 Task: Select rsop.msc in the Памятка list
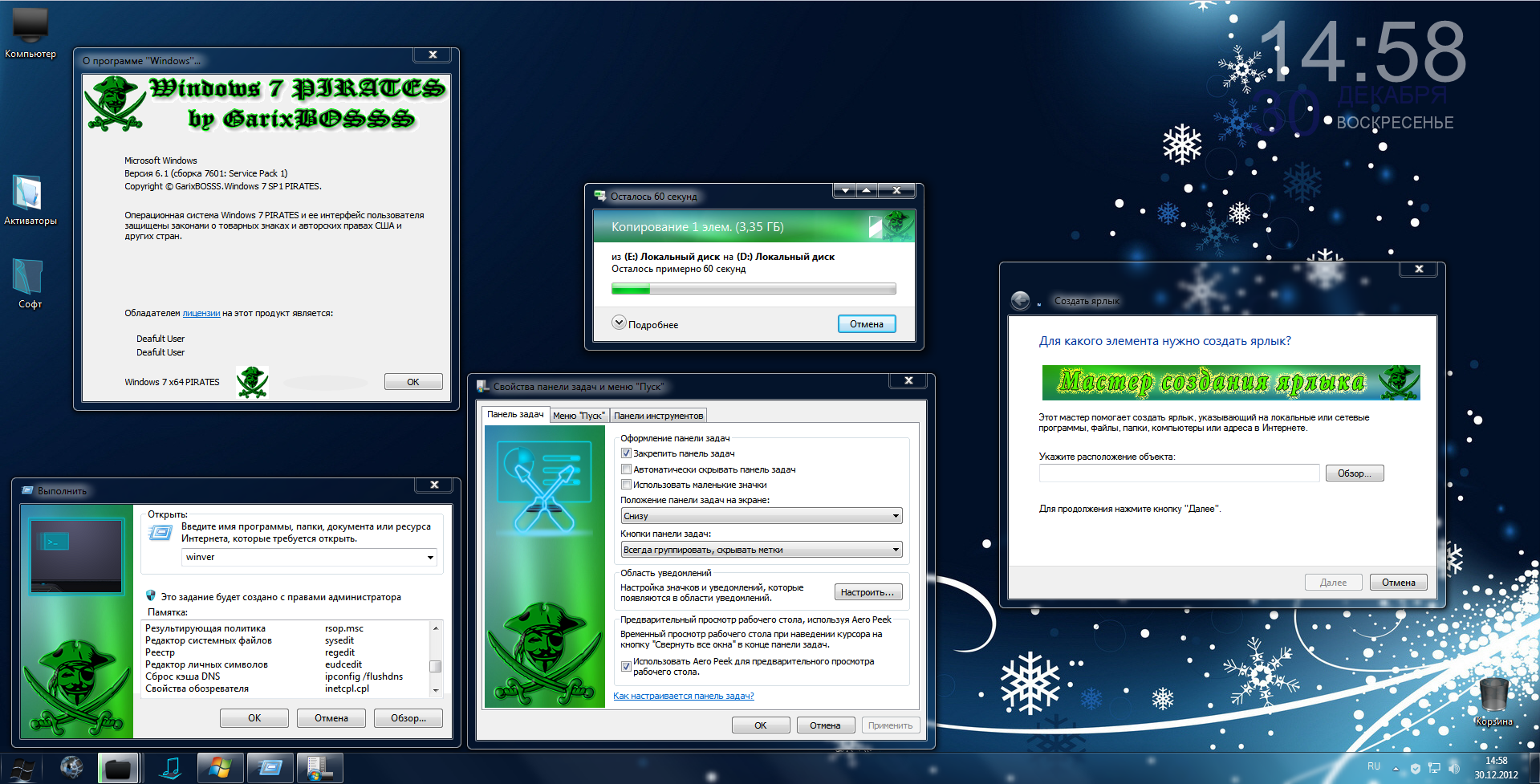point(344,628)
